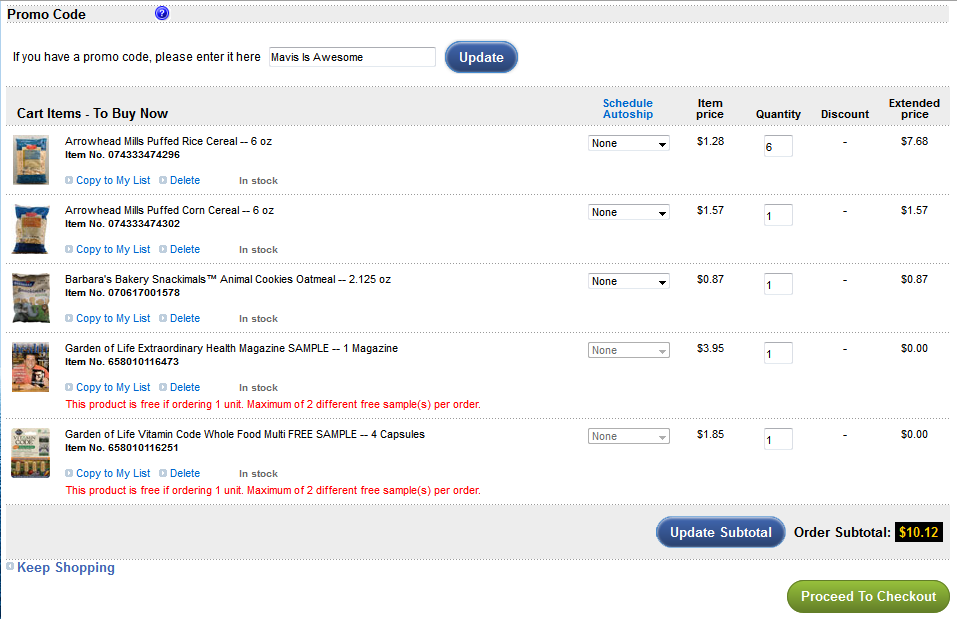Click the Vitamin Code Multi sample thumbnail
957x619 pixels.
pyautogui.click(x=30, y=453)
